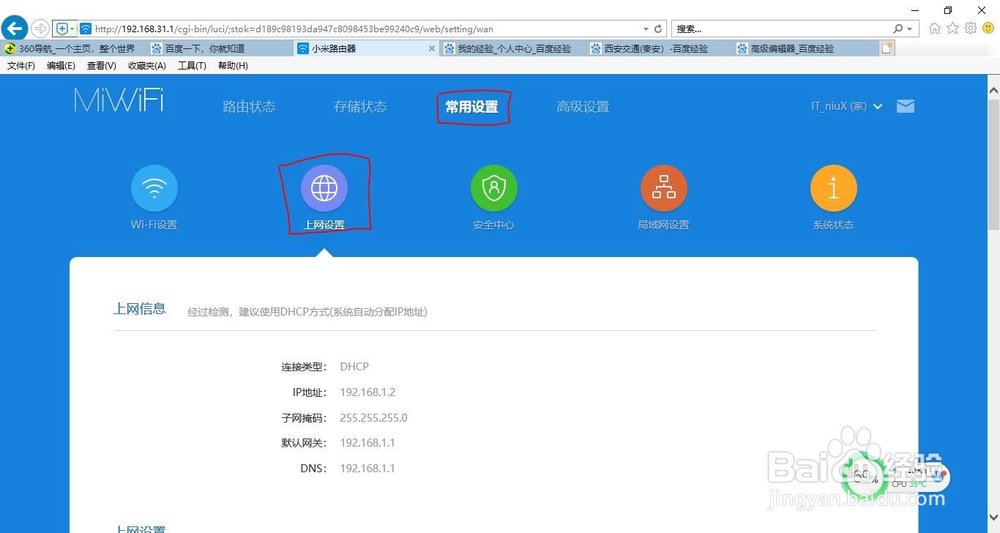Switch to the 西安交通(秦安) browser tab

pos(659,48)
